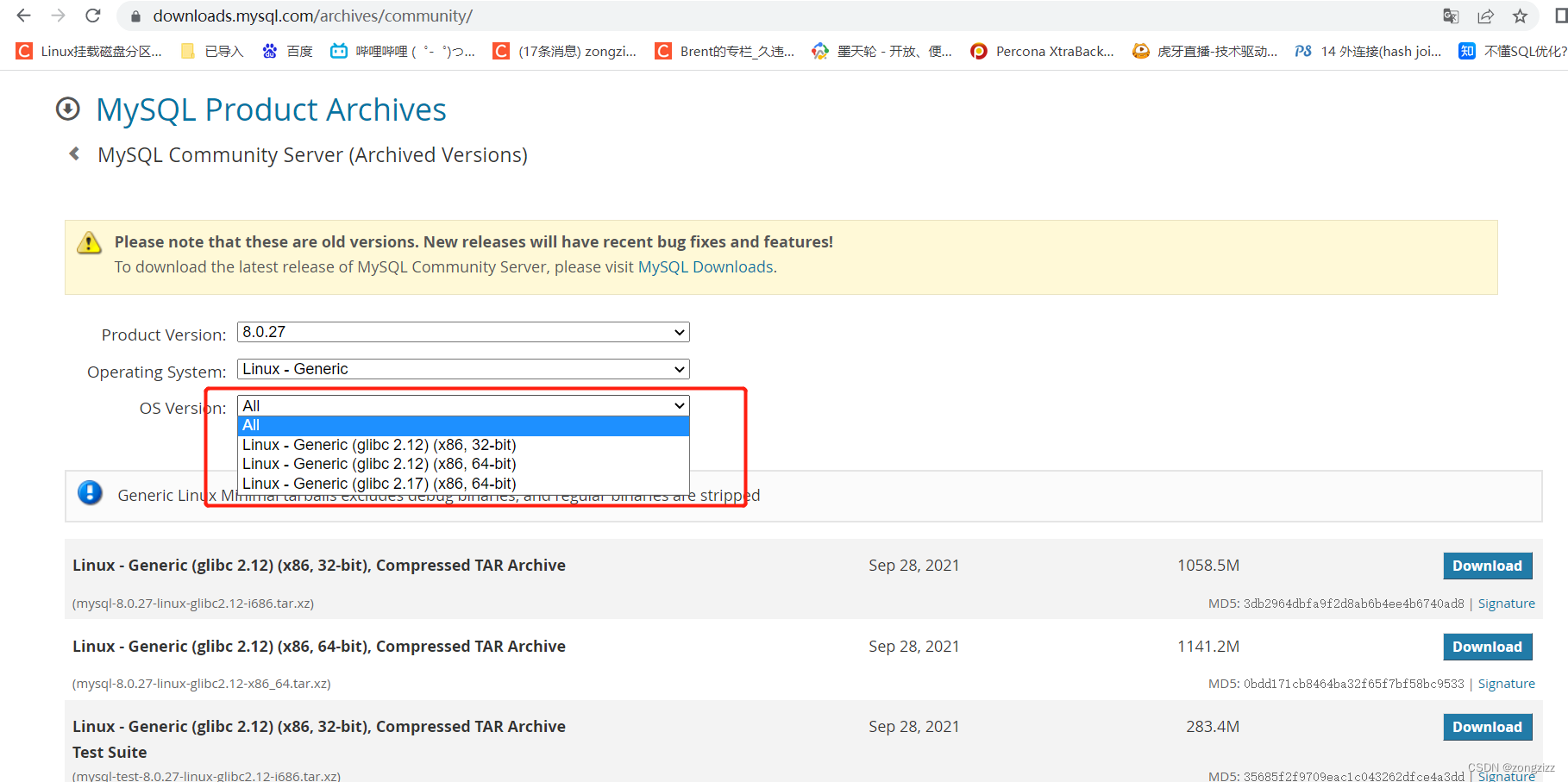Image resolution: width=1568 pixels, height=782 pixels.
Task: Collapse the OS Version All dropdown
Action: point(463,405)
